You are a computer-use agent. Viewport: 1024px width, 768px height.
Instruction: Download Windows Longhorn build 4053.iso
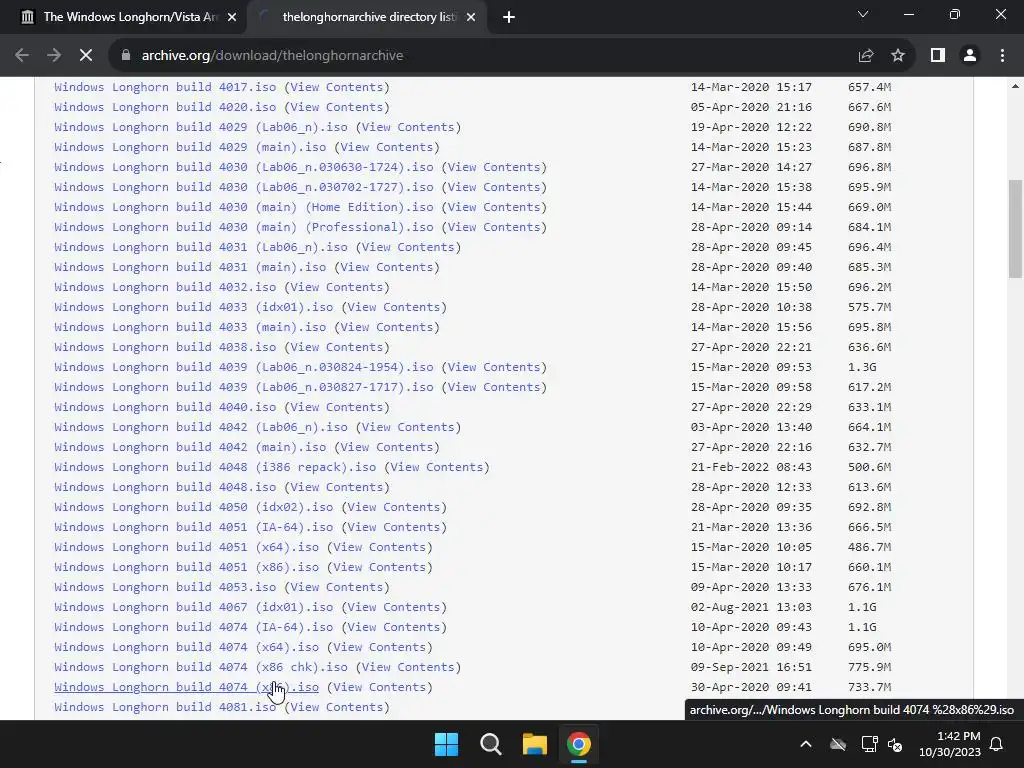click(165, 587)
